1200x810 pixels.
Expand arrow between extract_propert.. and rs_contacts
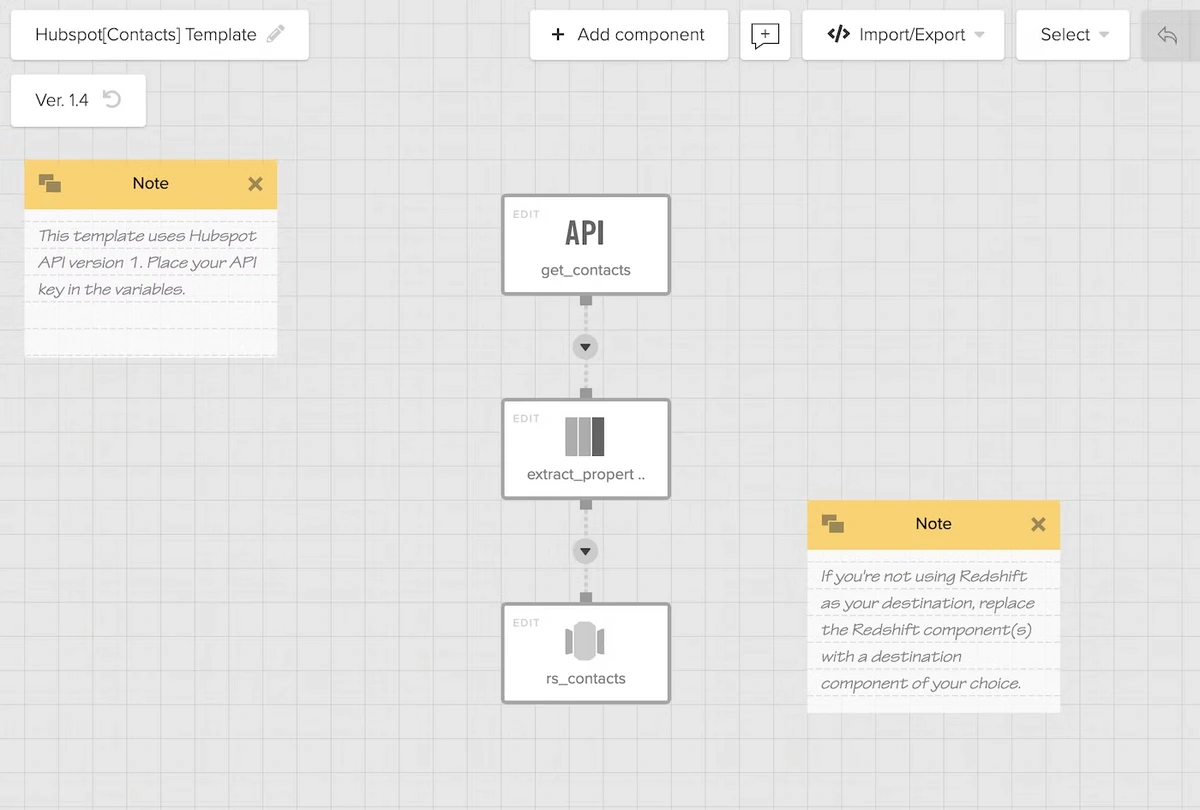(x=586, y=551)
